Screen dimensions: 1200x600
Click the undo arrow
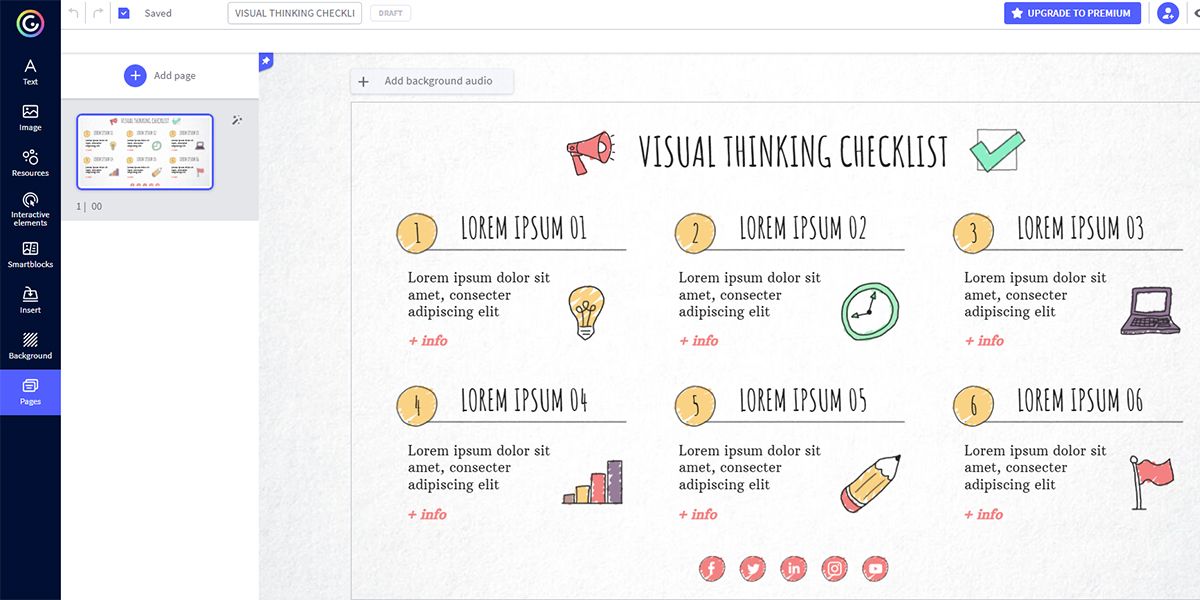click(x=73, y=13)
